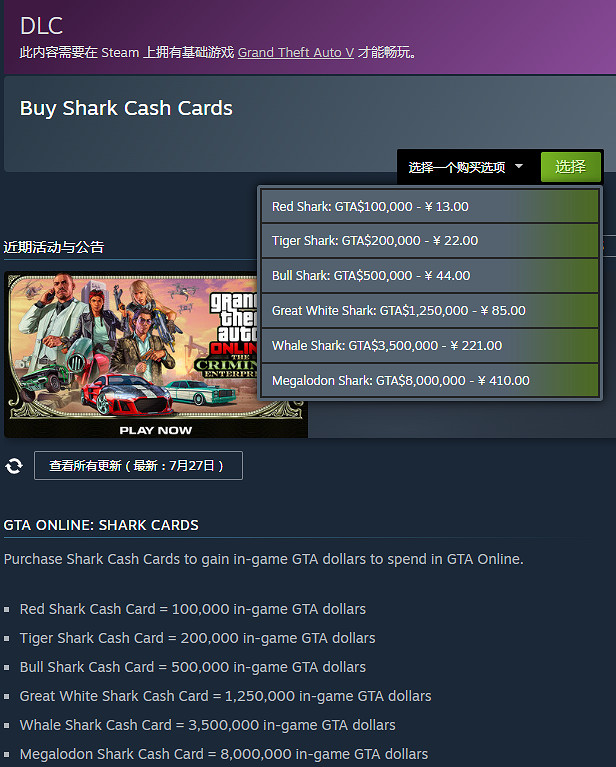Choose Whale Shark ¥ 221.00 option
Screen dimensions: 616x767
(x=429, y=346)
